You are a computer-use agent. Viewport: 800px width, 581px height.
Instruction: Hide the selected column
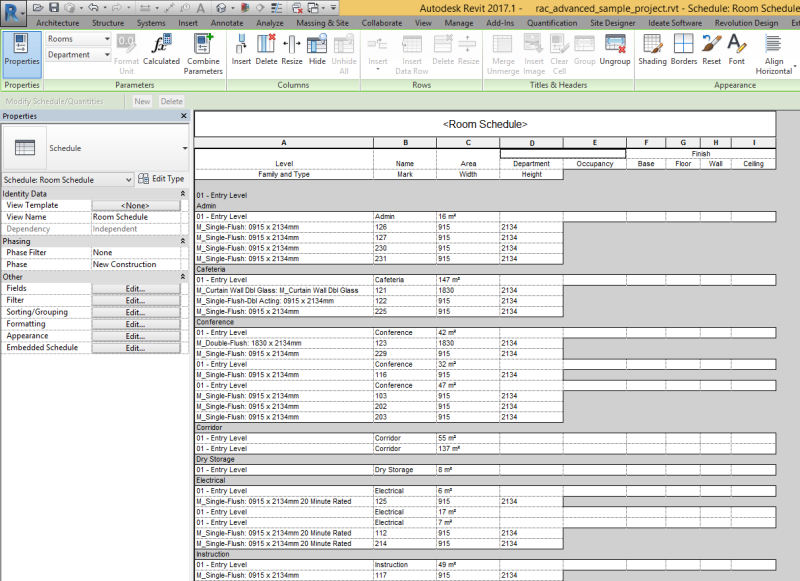click(316, 52)
